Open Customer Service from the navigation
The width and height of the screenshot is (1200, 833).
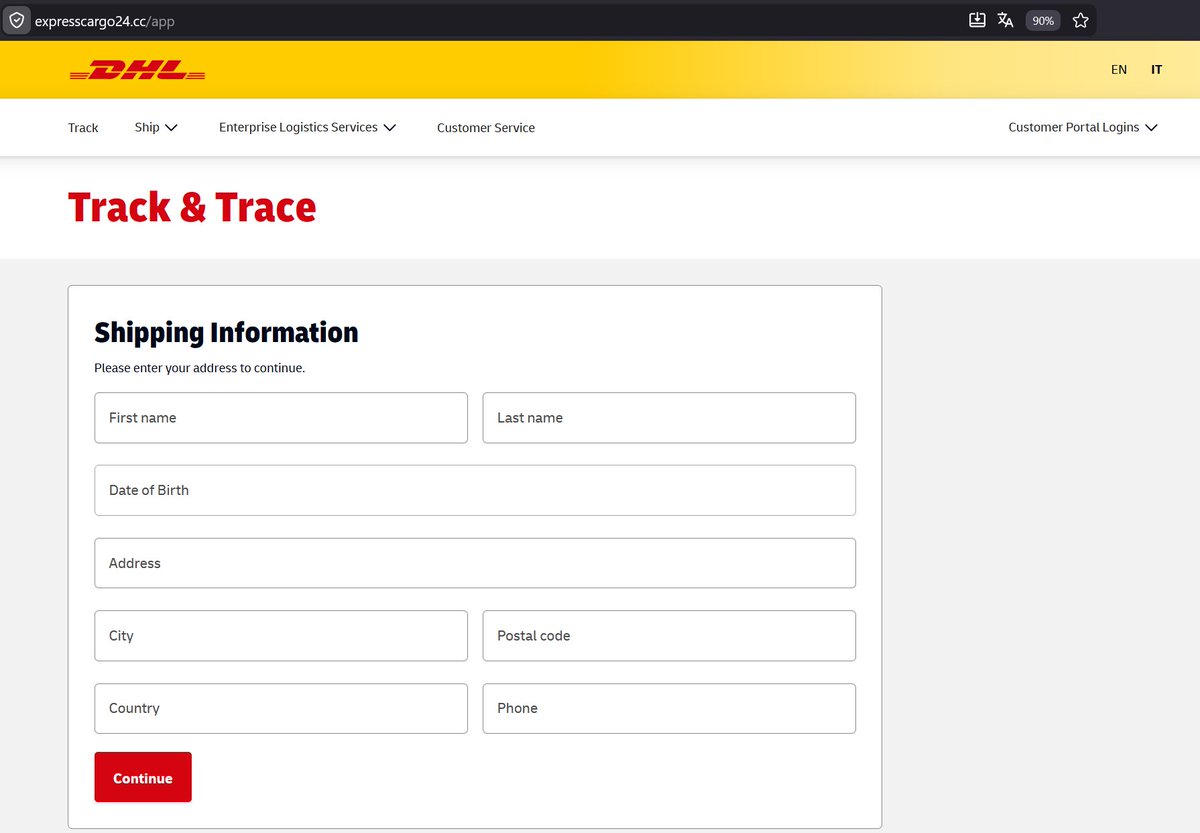486,127
